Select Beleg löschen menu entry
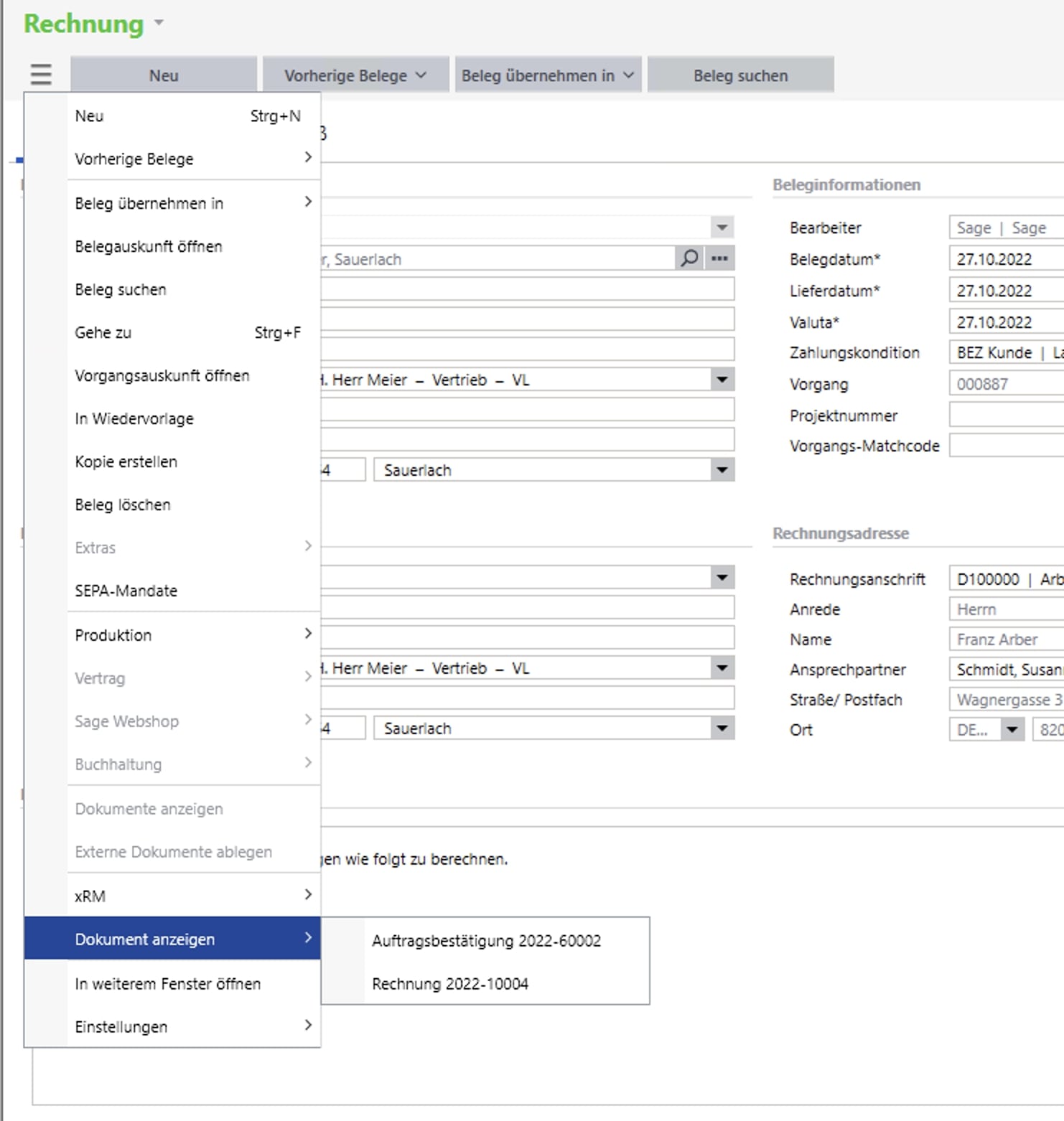The height and width of the screenshot is (1121, 1064). (x=123, y=505)
